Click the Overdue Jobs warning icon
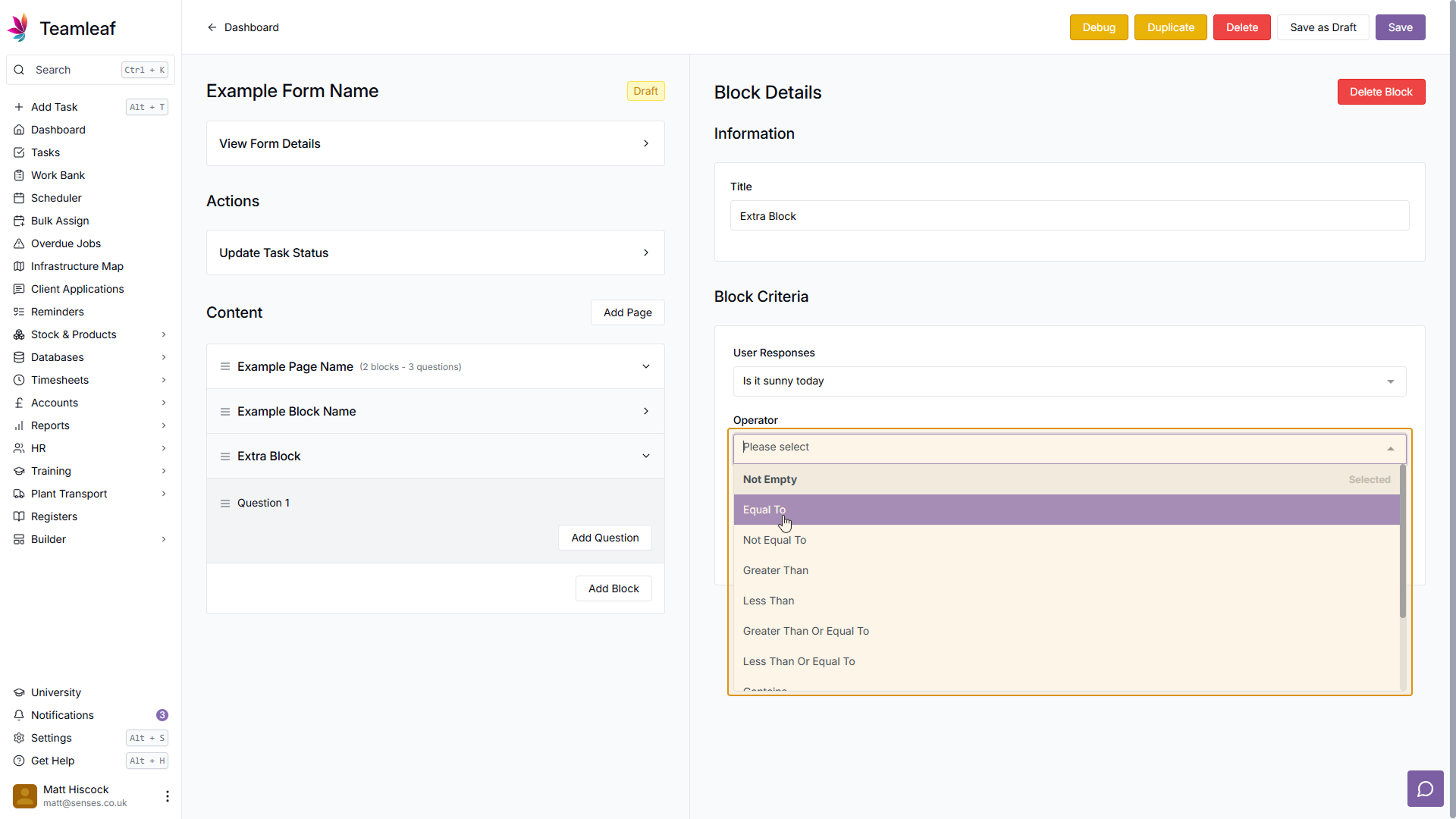 [x=19, y=243]
